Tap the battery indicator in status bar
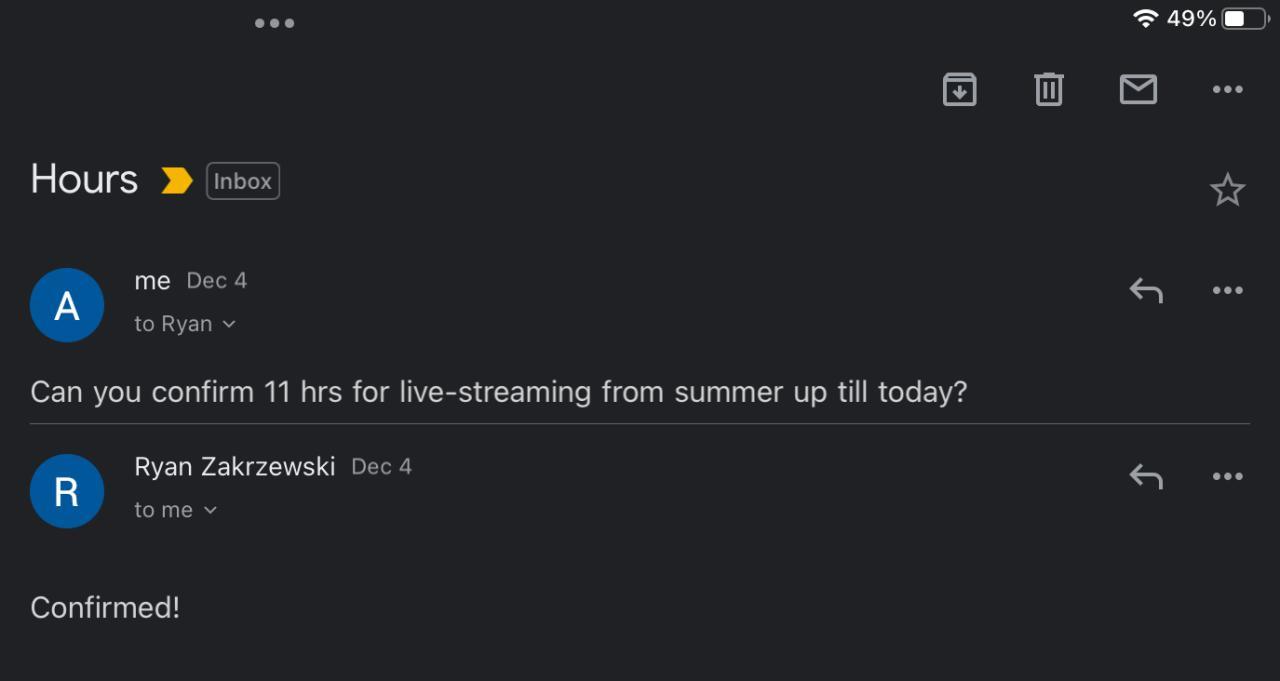This screenshot has width=1280, height=681. point(1246,18)
